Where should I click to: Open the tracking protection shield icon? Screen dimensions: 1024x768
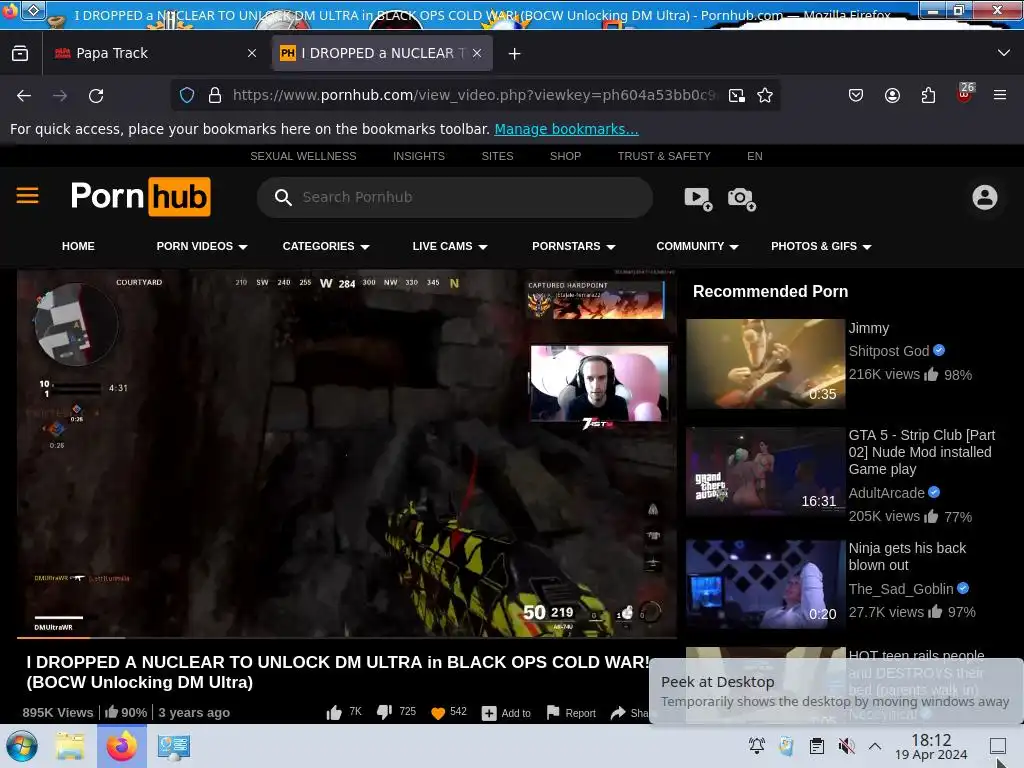tap(187, 95)
